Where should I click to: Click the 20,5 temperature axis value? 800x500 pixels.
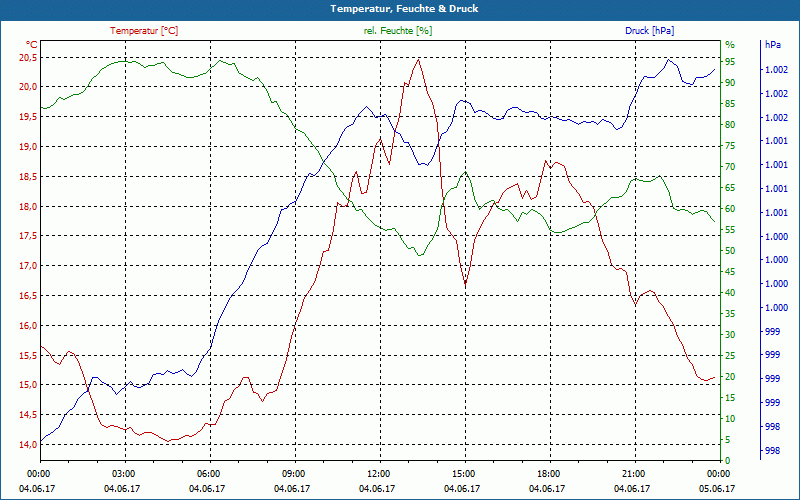tap(28, 58)
